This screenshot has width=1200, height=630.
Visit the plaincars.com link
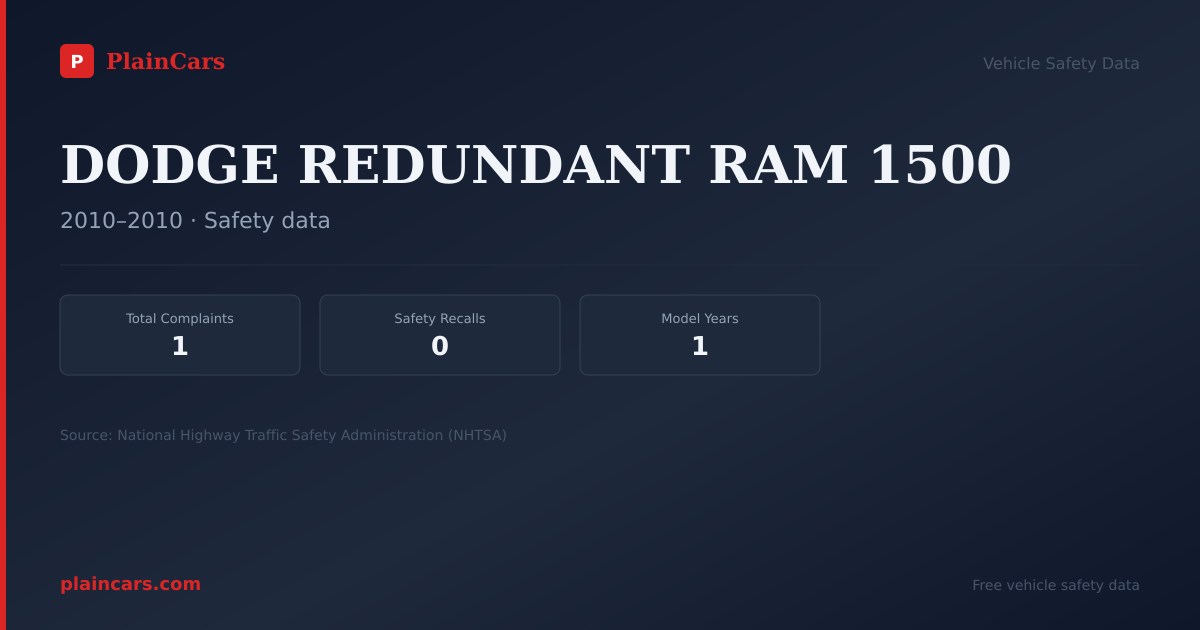tap(130, 584)
